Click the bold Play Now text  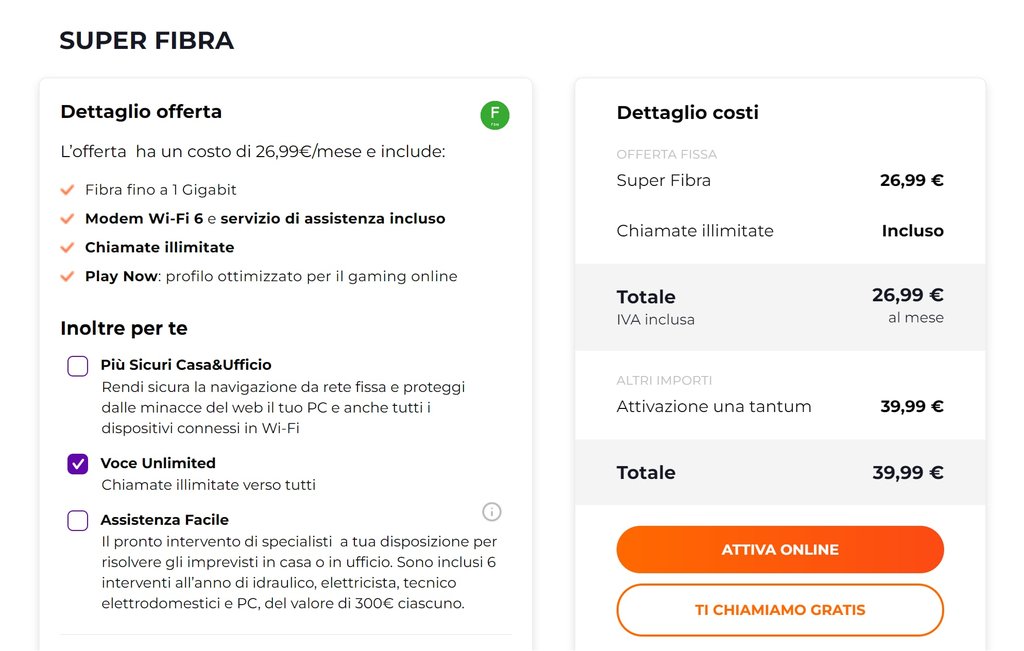click(121, 276)
